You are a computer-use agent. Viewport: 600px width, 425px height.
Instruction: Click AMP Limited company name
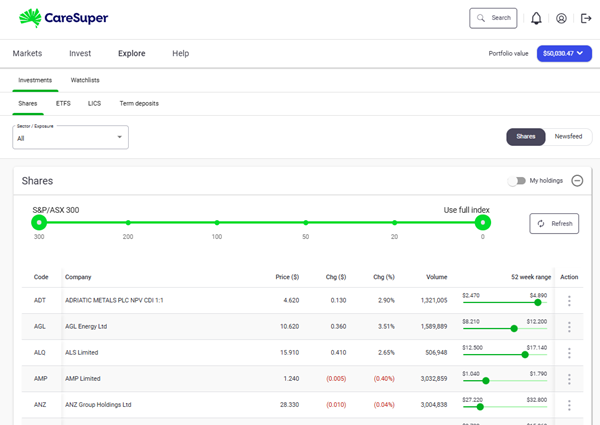coord(83,378)
